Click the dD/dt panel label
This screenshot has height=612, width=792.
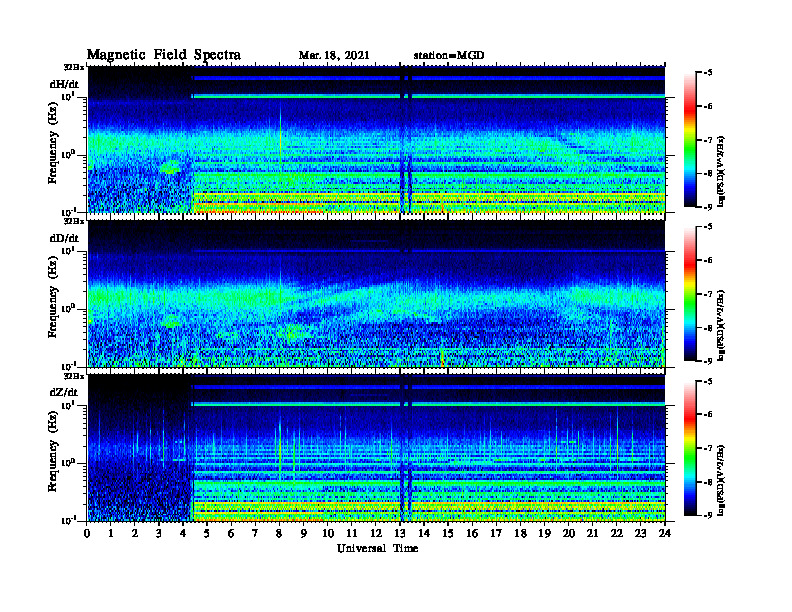pos(64,238)
